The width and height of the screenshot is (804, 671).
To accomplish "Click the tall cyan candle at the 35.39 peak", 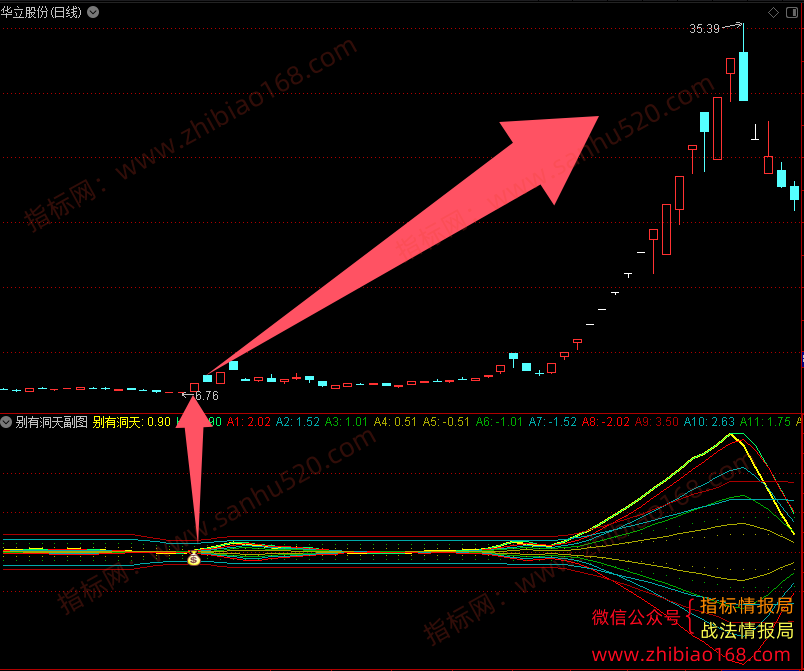I will [743, 76].
